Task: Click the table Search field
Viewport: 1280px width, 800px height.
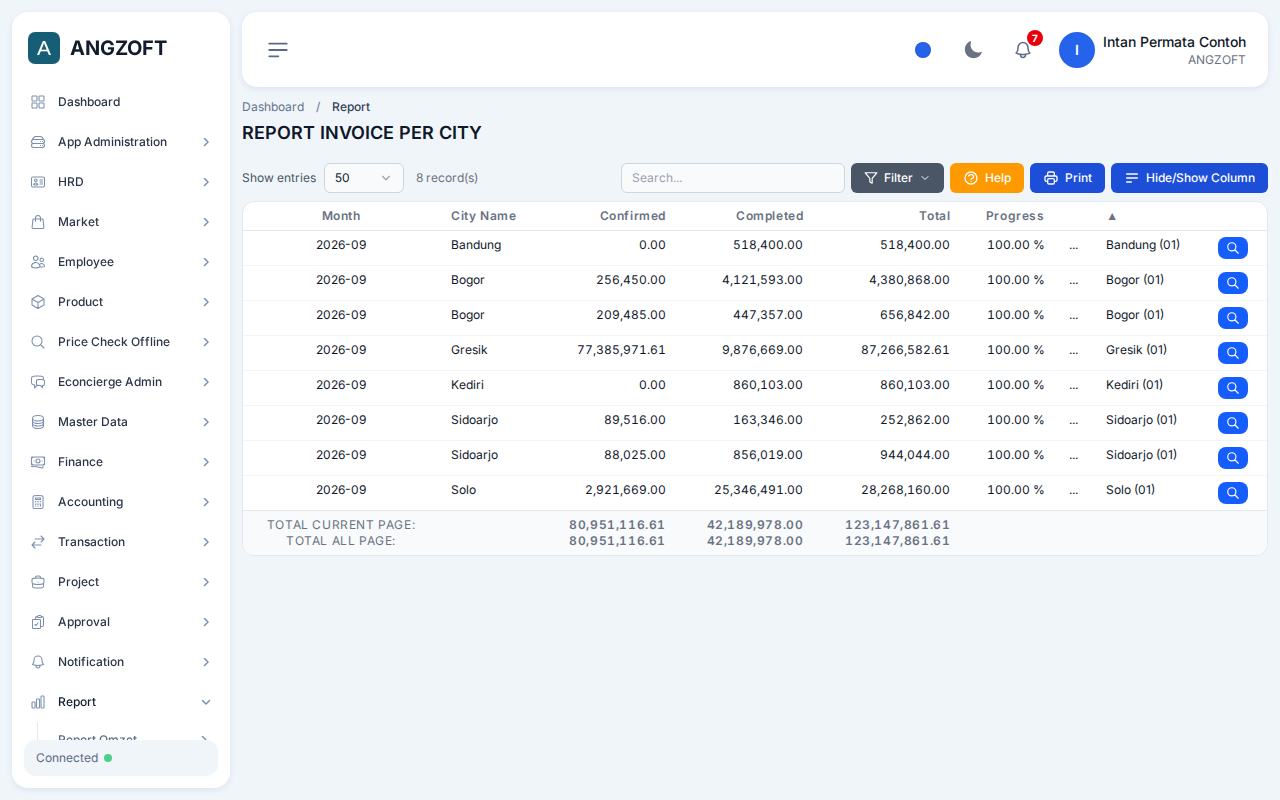Action: pos(733,178)
